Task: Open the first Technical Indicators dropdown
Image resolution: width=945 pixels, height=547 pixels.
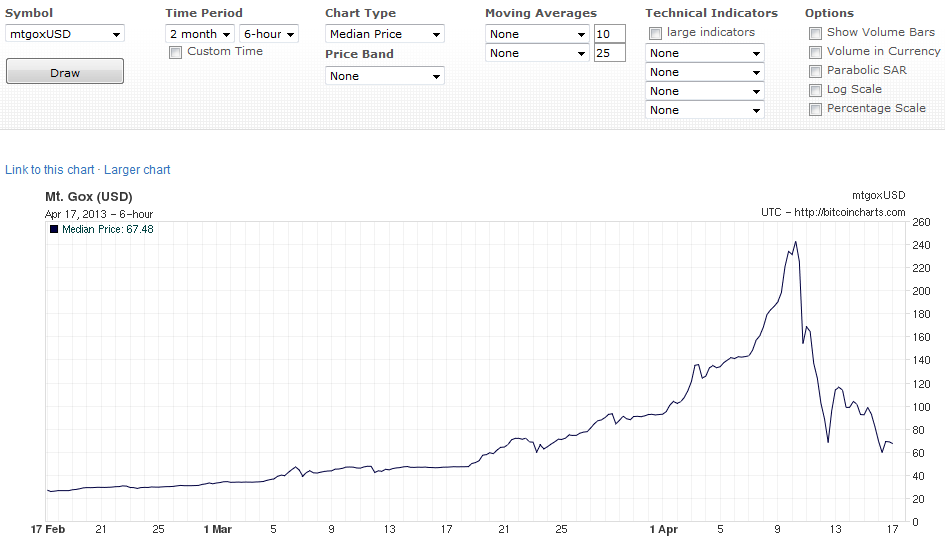Action: (x=705, y=53)
